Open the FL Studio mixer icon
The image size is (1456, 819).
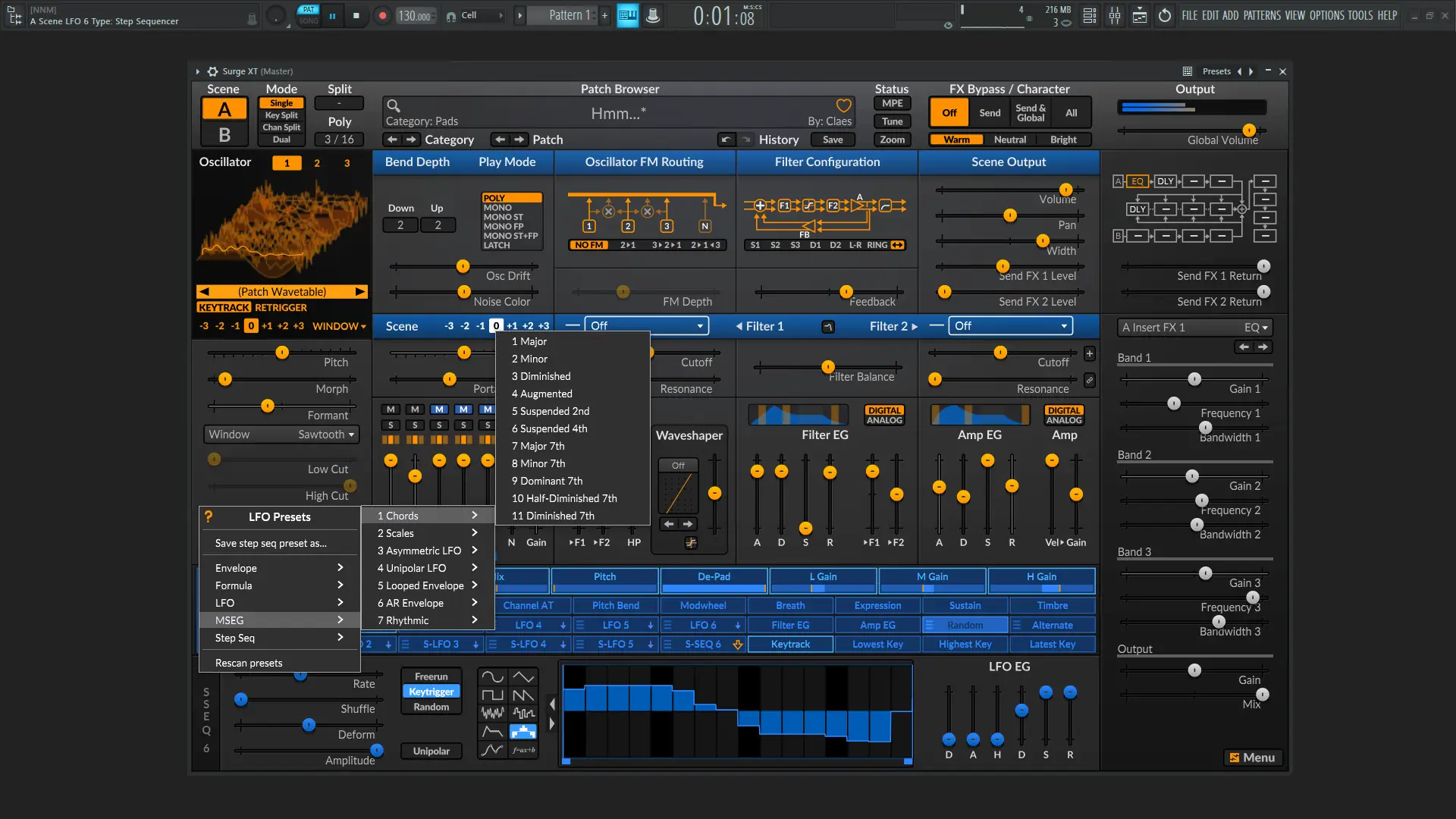1115,15
